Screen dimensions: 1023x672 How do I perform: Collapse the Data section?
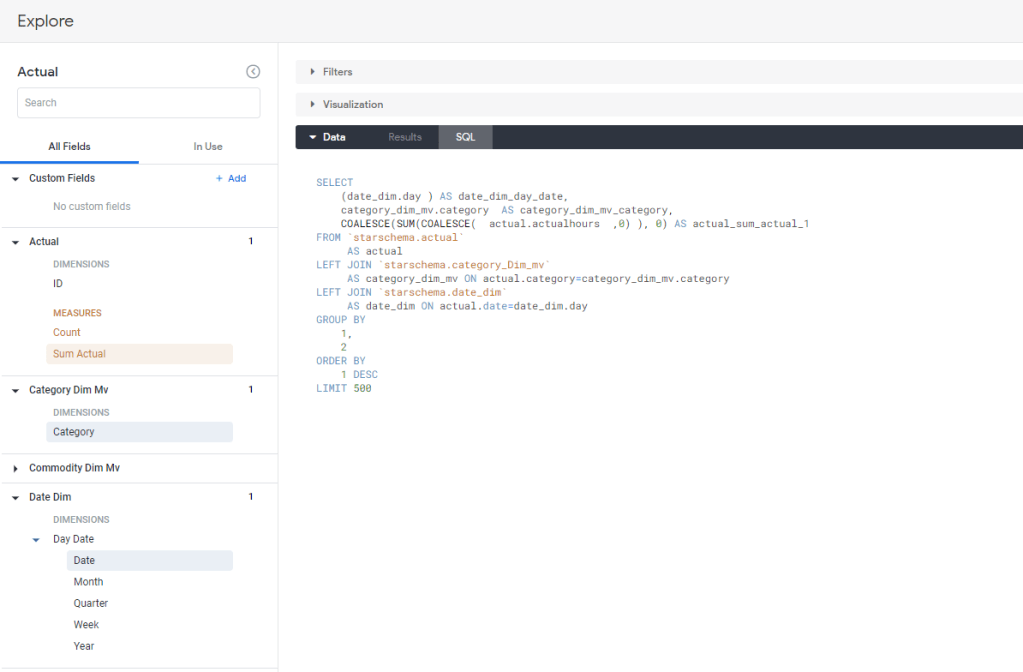click(326, 137)
